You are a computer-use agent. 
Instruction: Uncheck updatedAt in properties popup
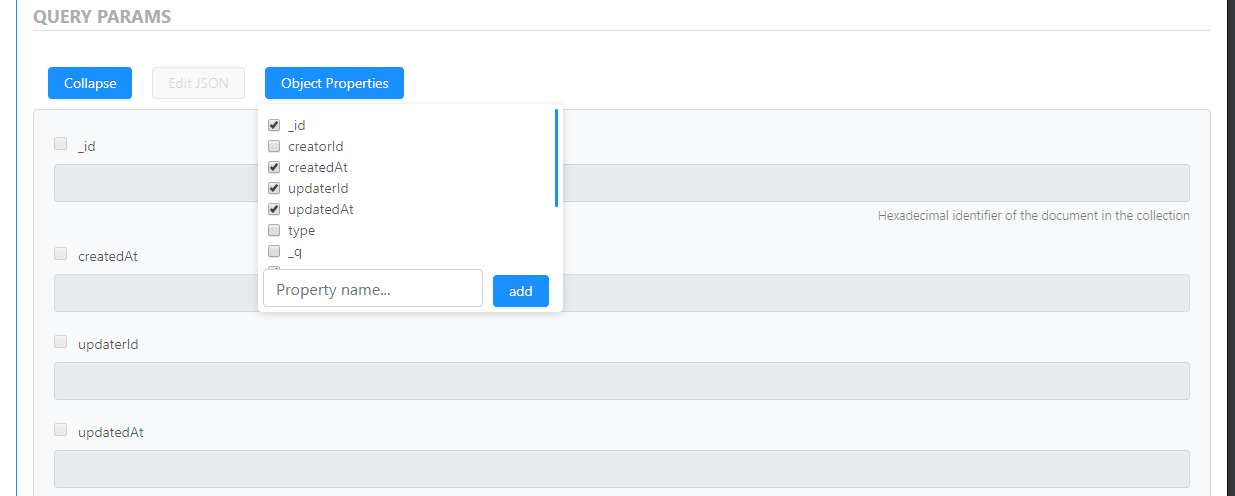pyautogui.click(x=274, y=210)
